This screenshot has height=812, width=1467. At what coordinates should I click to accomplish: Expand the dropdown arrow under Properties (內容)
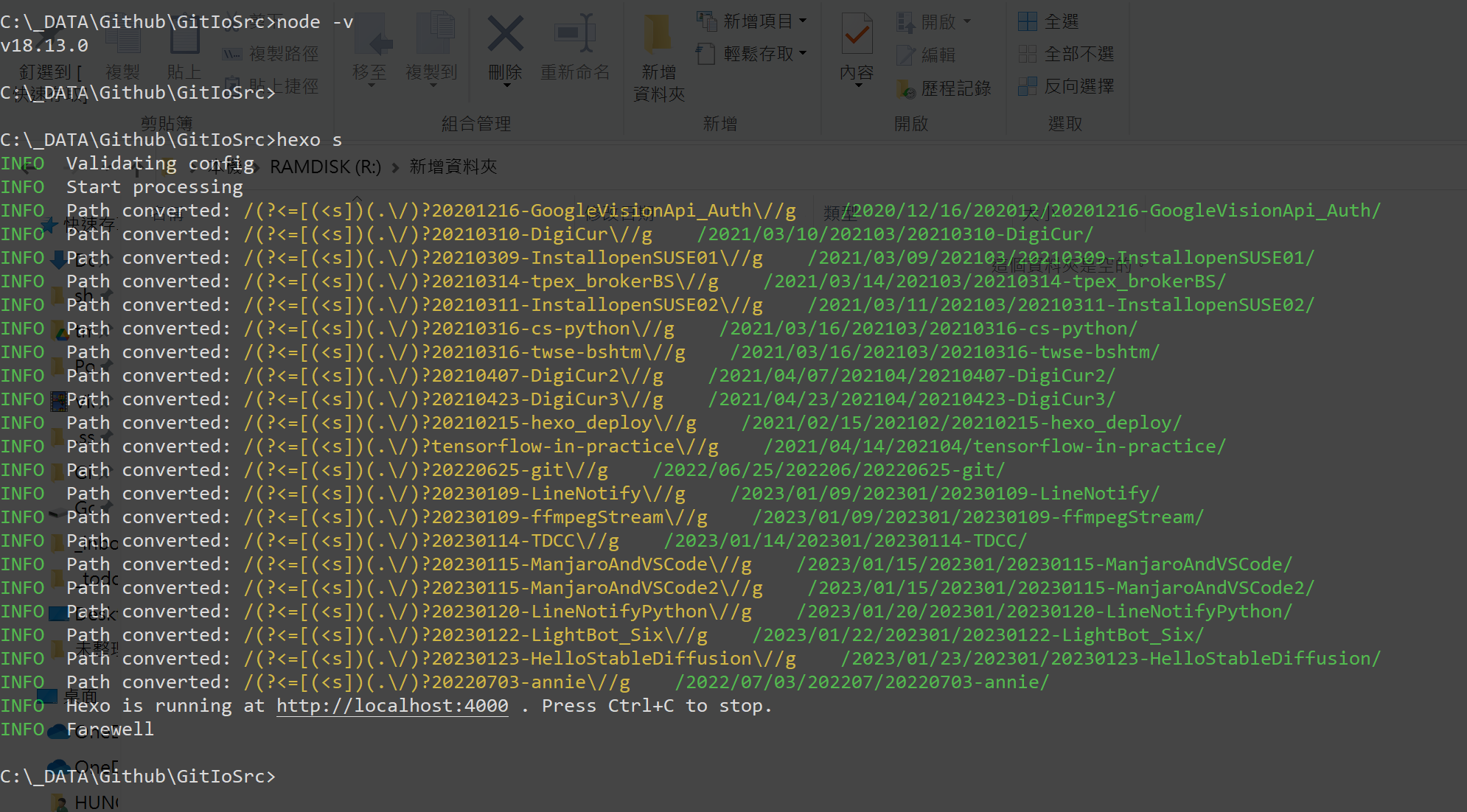[x=858, y=85]
